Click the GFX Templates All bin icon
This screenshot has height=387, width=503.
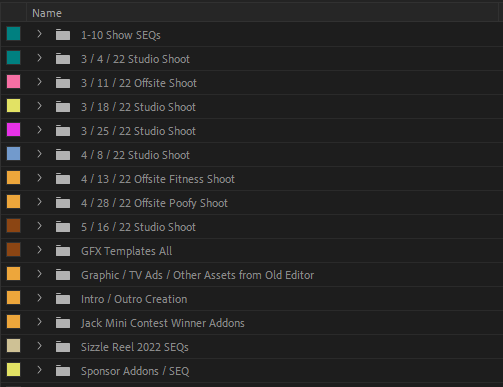coord(63,251)
